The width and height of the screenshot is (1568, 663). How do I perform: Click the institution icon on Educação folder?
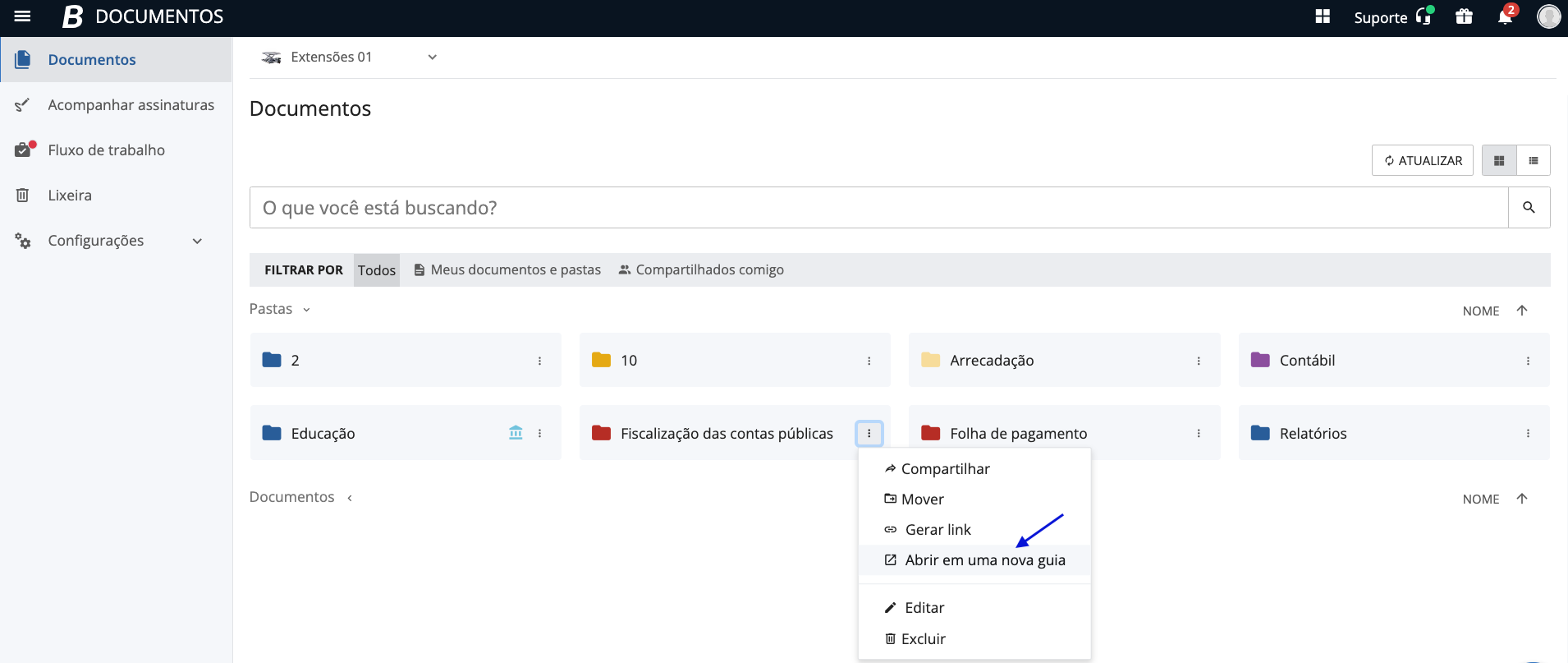pos(516,433)
